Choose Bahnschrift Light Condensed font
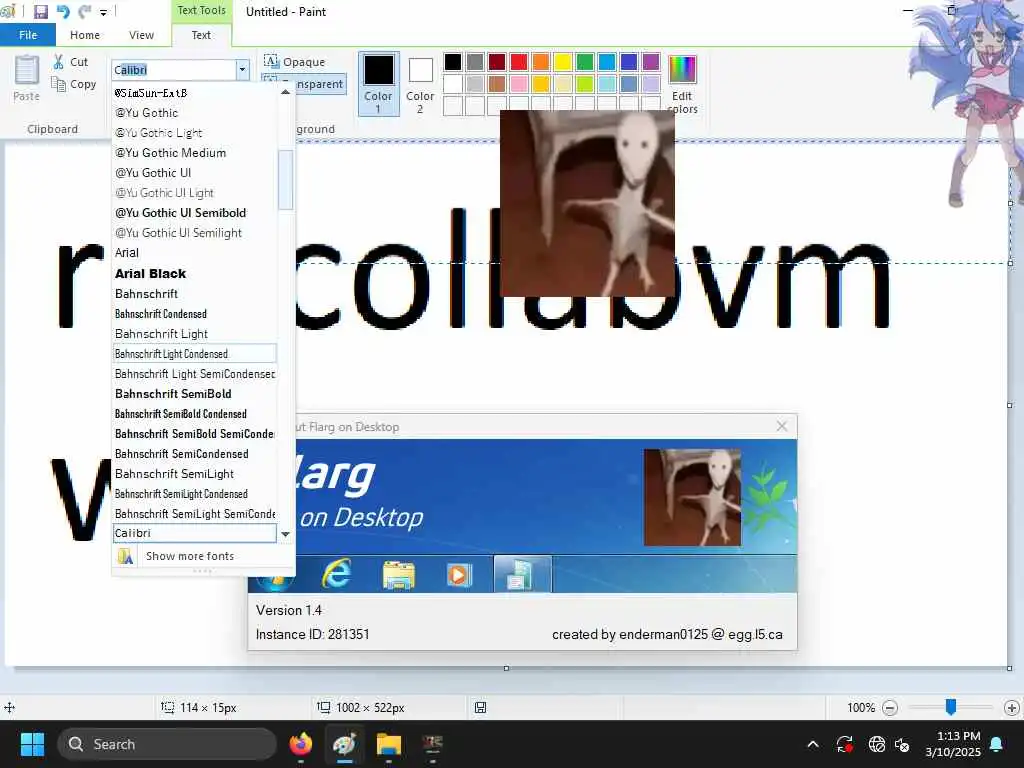Screen dimensions: 1024x768 tap(195, 354)
